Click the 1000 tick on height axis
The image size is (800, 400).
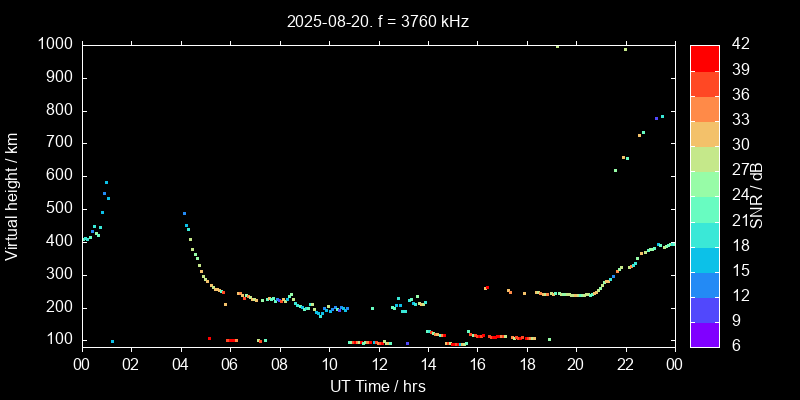point(55,45)
